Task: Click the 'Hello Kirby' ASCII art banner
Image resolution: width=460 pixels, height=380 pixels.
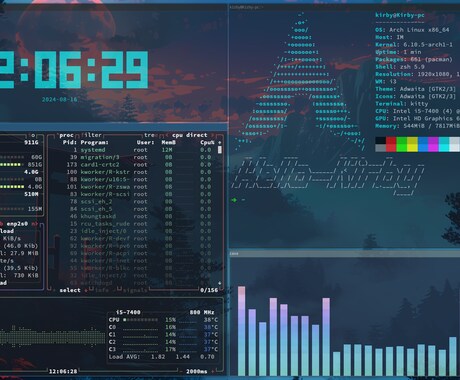Action: coord(328,176)
